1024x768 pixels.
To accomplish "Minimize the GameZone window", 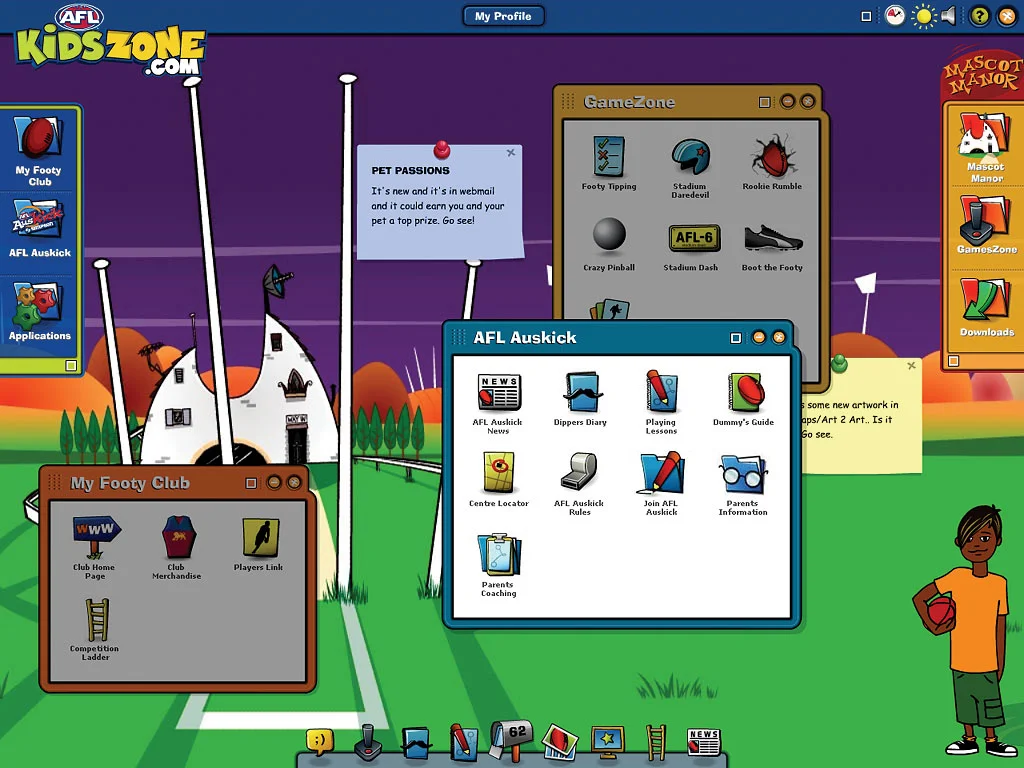I will (x=788, y=101).
